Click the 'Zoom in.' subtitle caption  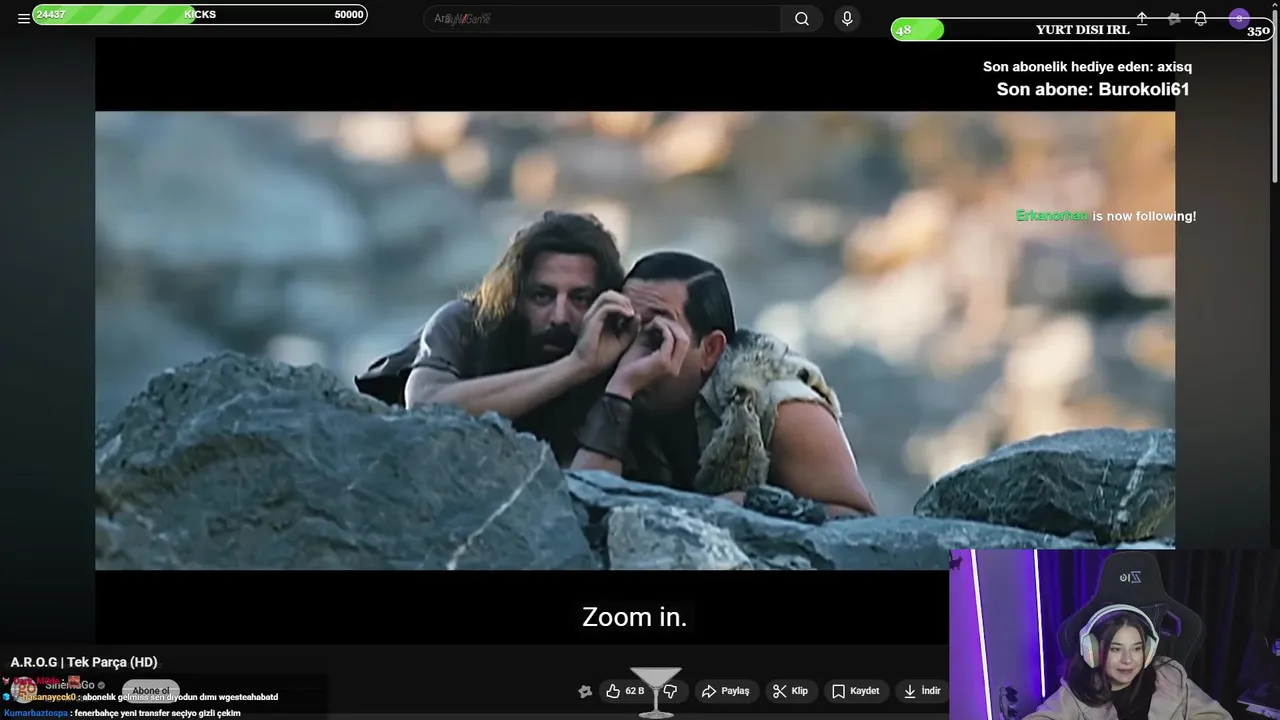point(634,617)
